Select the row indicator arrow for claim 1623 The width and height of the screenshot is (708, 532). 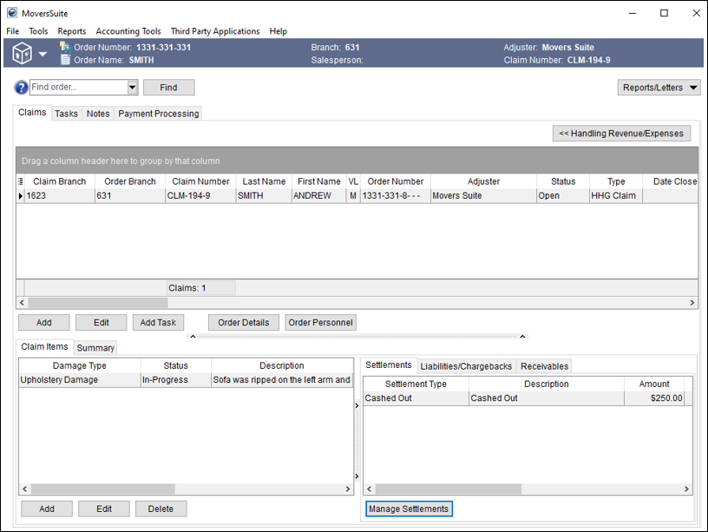21,196
